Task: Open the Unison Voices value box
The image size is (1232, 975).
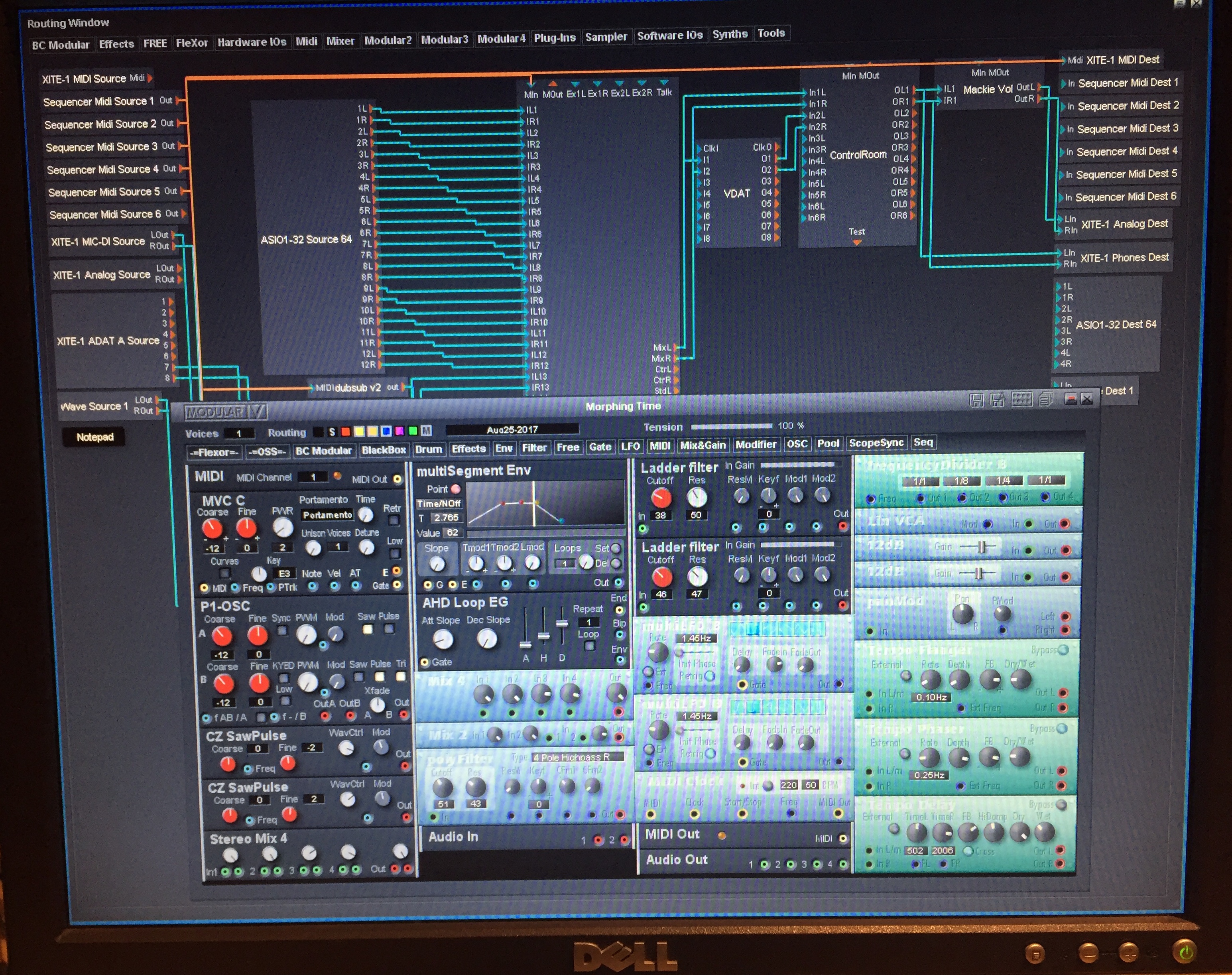Action: pos(338,547)
